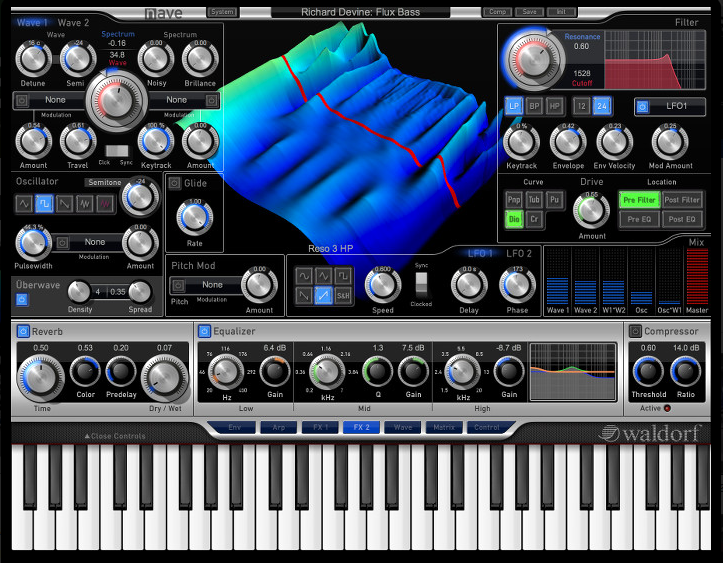
Task: Select the 12 dB filter slope
Action: [582, 106]
